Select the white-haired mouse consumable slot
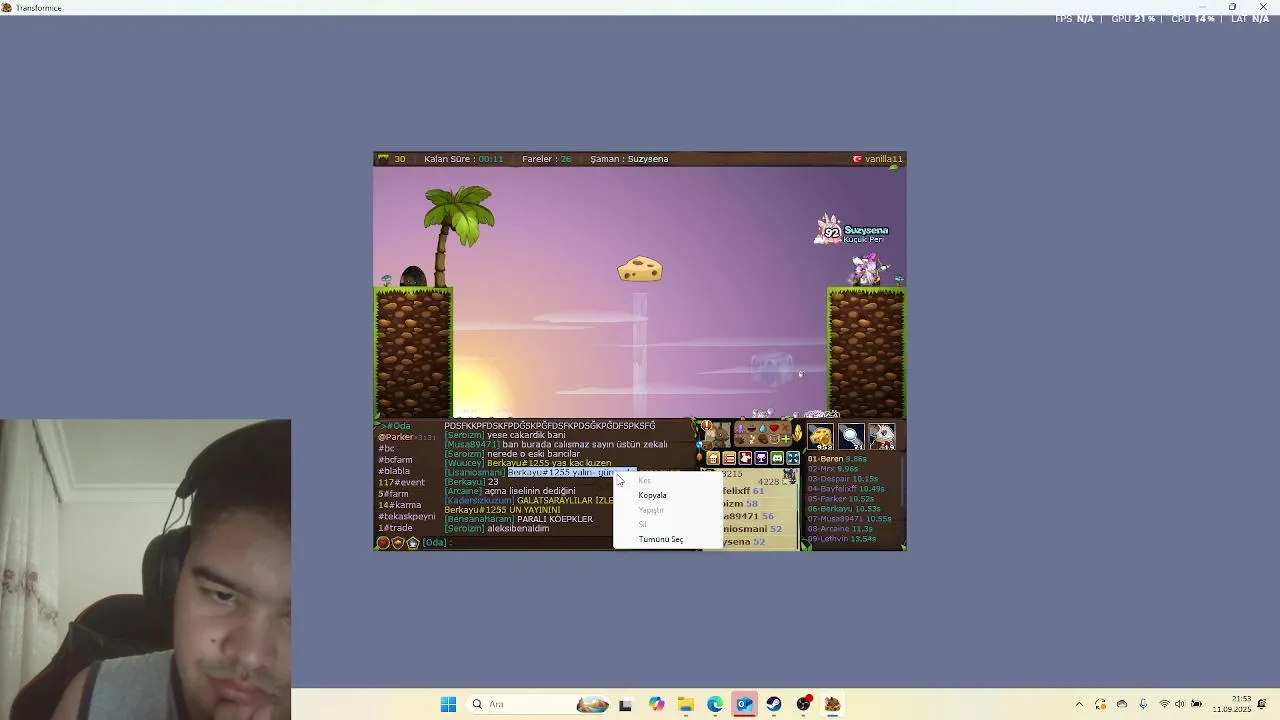 pos(881,436)
